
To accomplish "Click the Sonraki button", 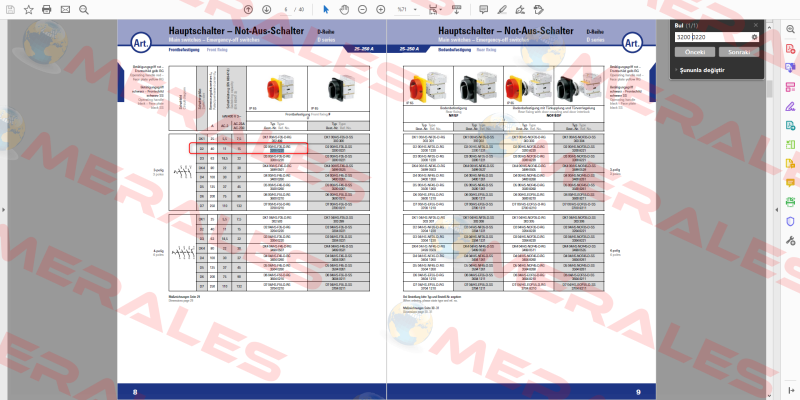I will 739,52.
